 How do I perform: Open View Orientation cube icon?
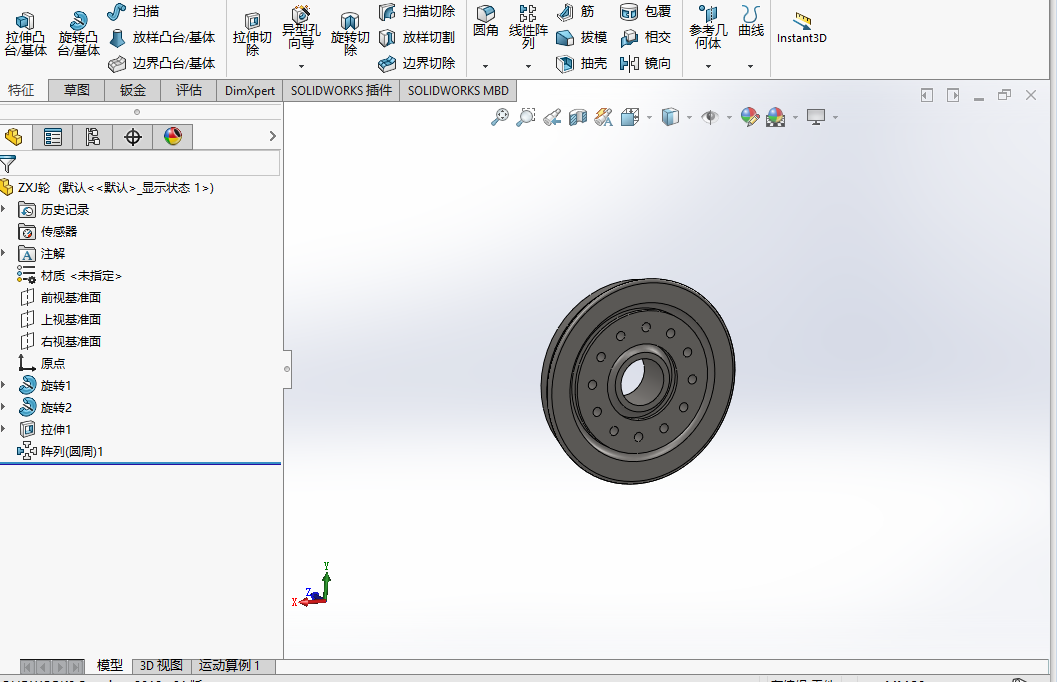[x=630, y=117]
